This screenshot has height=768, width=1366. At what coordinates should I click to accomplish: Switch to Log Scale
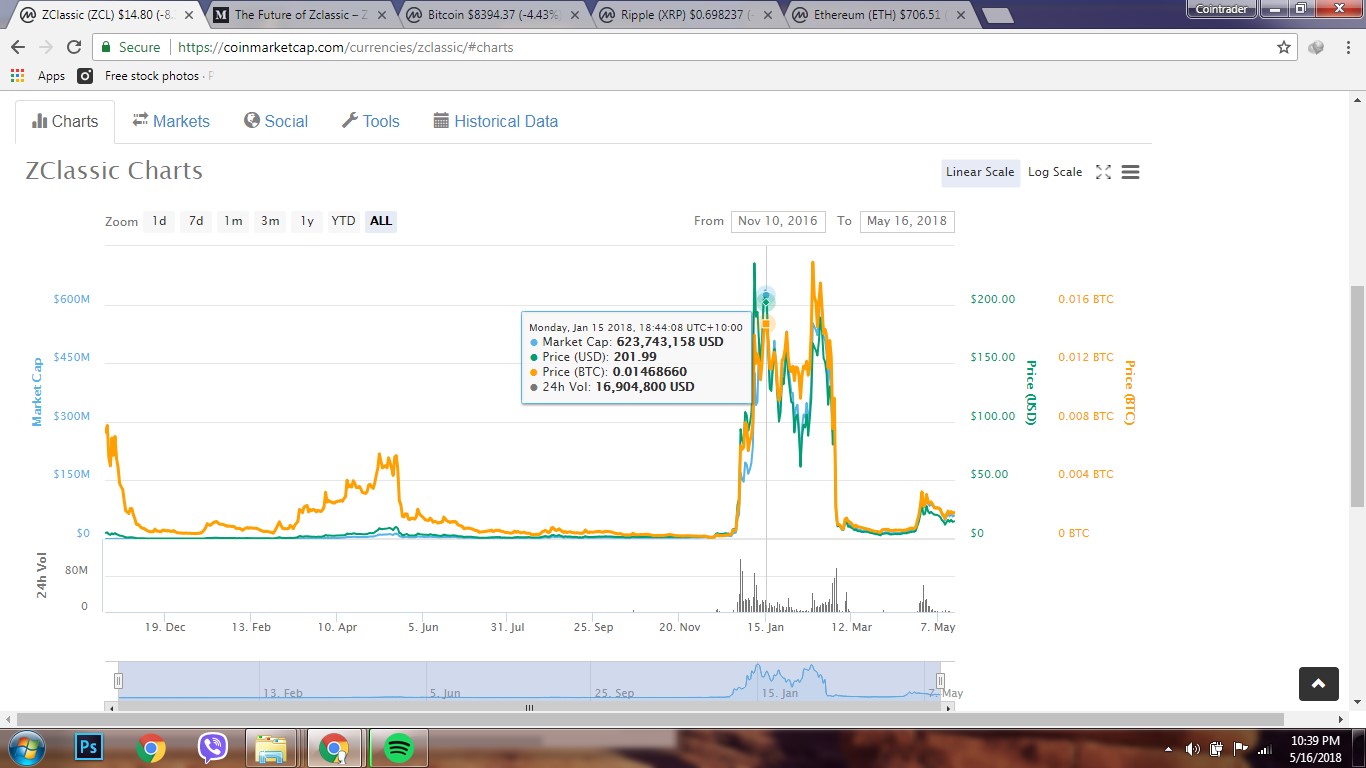1055,172
